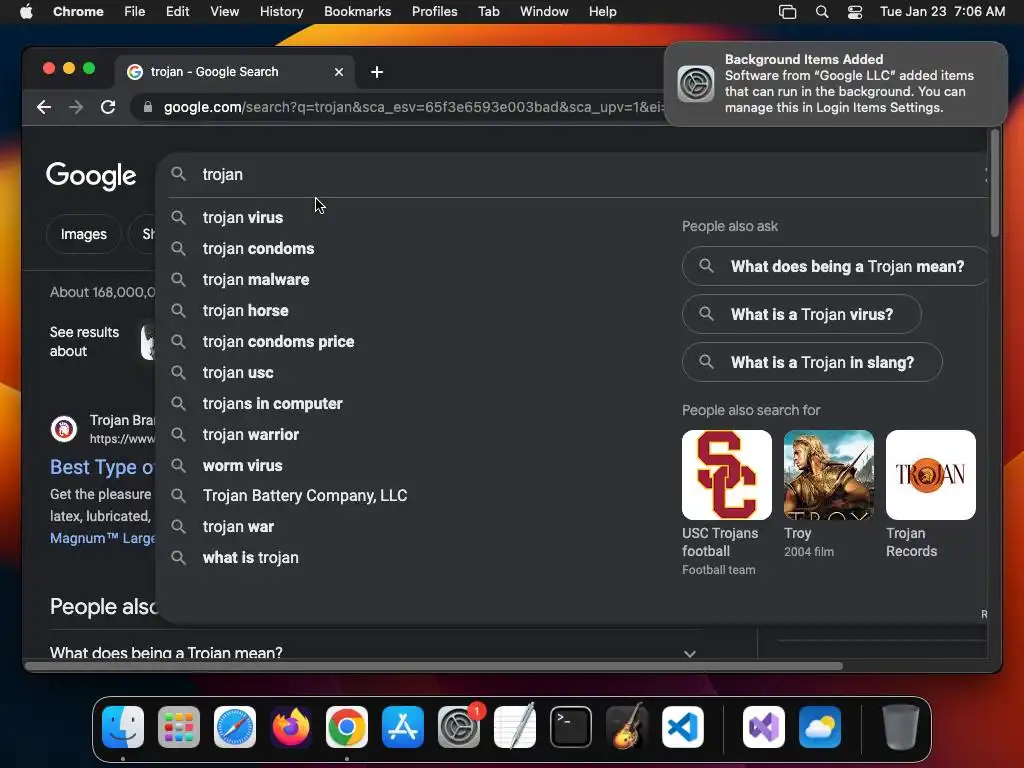Click the date and time in menu bar
1024x768 pixels.
click(942, 12)
